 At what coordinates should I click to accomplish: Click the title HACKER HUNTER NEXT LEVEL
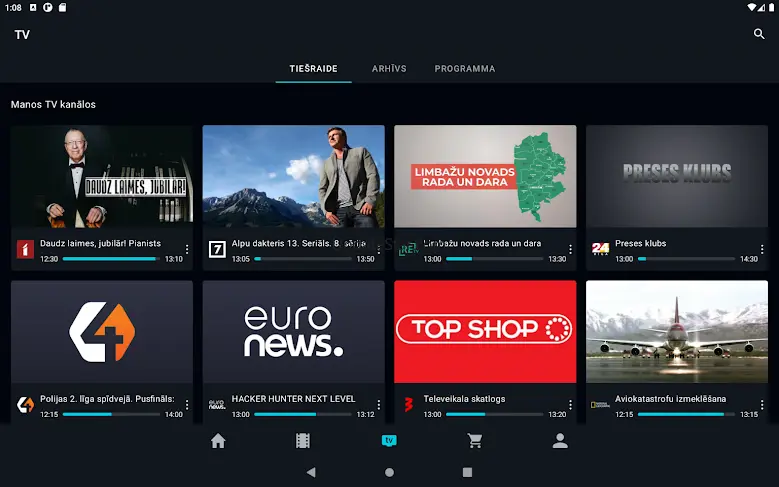coord(294,399)
